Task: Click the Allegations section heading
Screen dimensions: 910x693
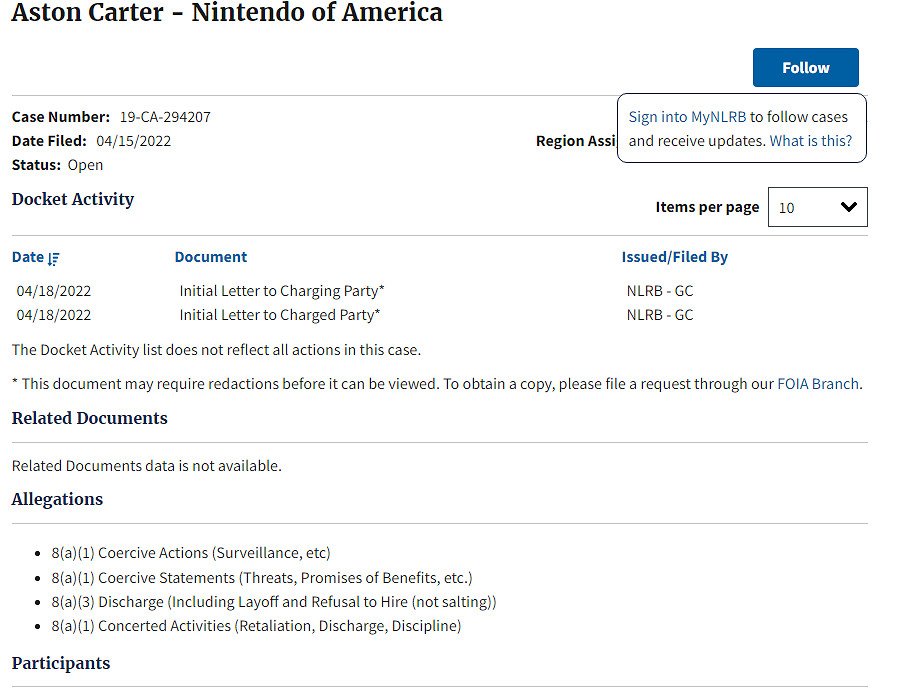Action: click(57, 499)
